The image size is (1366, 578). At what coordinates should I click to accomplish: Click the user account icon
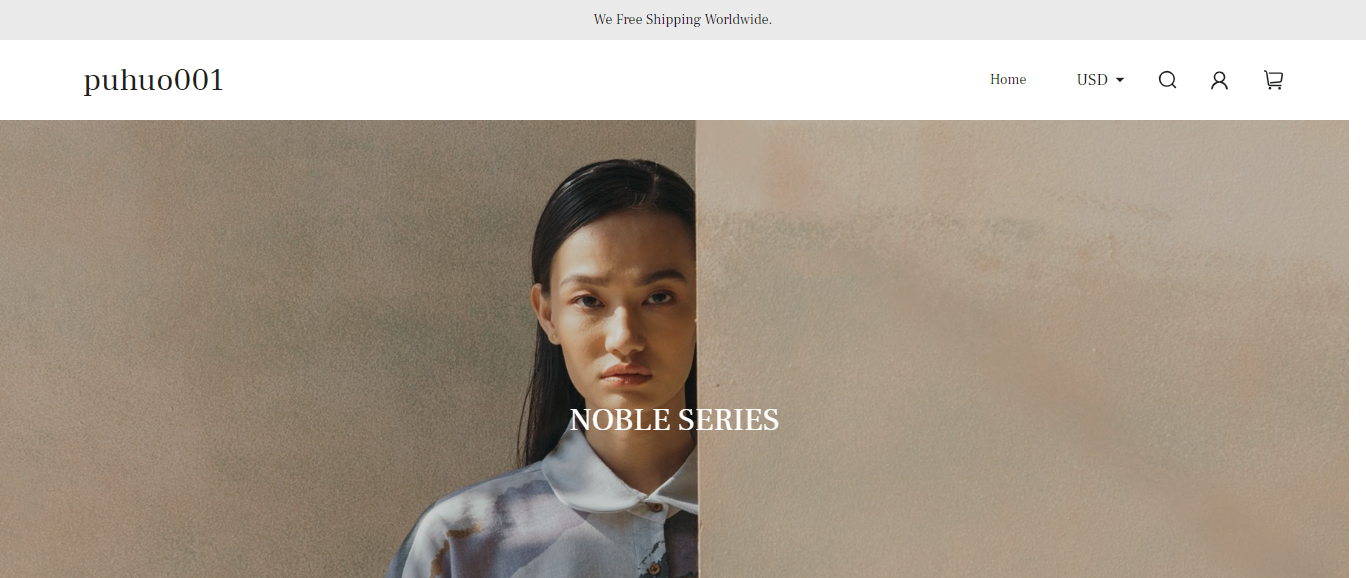click(x=1219, y=80)
